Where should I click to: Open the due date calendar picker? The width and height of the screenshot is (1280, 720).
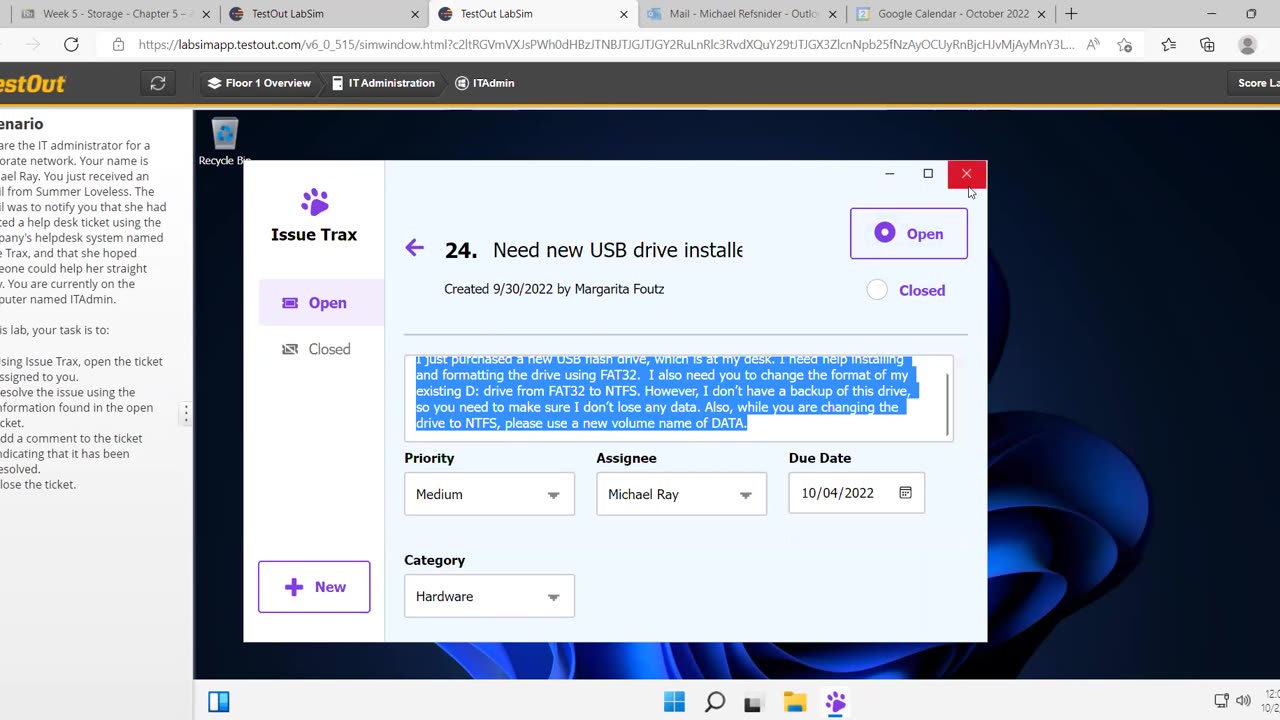(905, 493)
